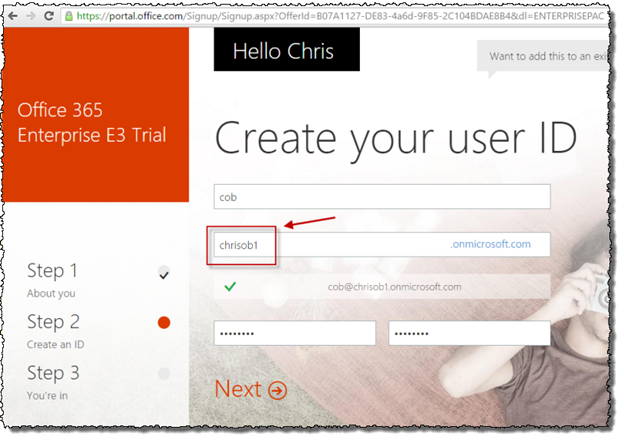This screenshot has height=443, width=624.
Task: Click the orange Step 2 indicator dot
Action: pos(164,322)
